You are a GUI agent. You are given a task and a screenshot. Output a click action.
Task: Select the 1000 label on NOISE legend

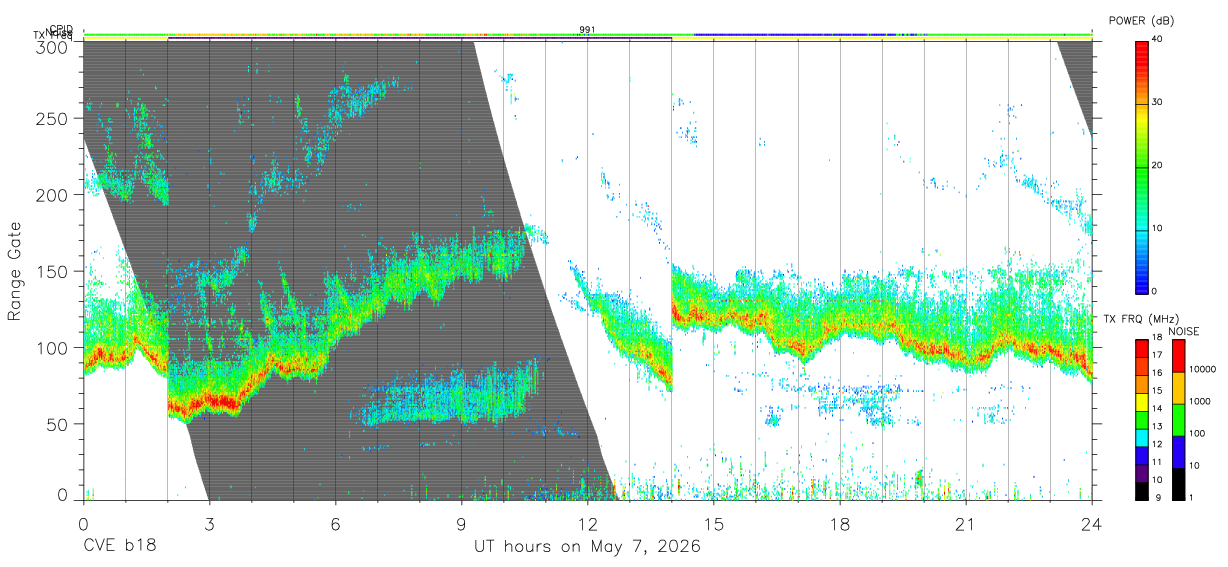point(1198,401)
